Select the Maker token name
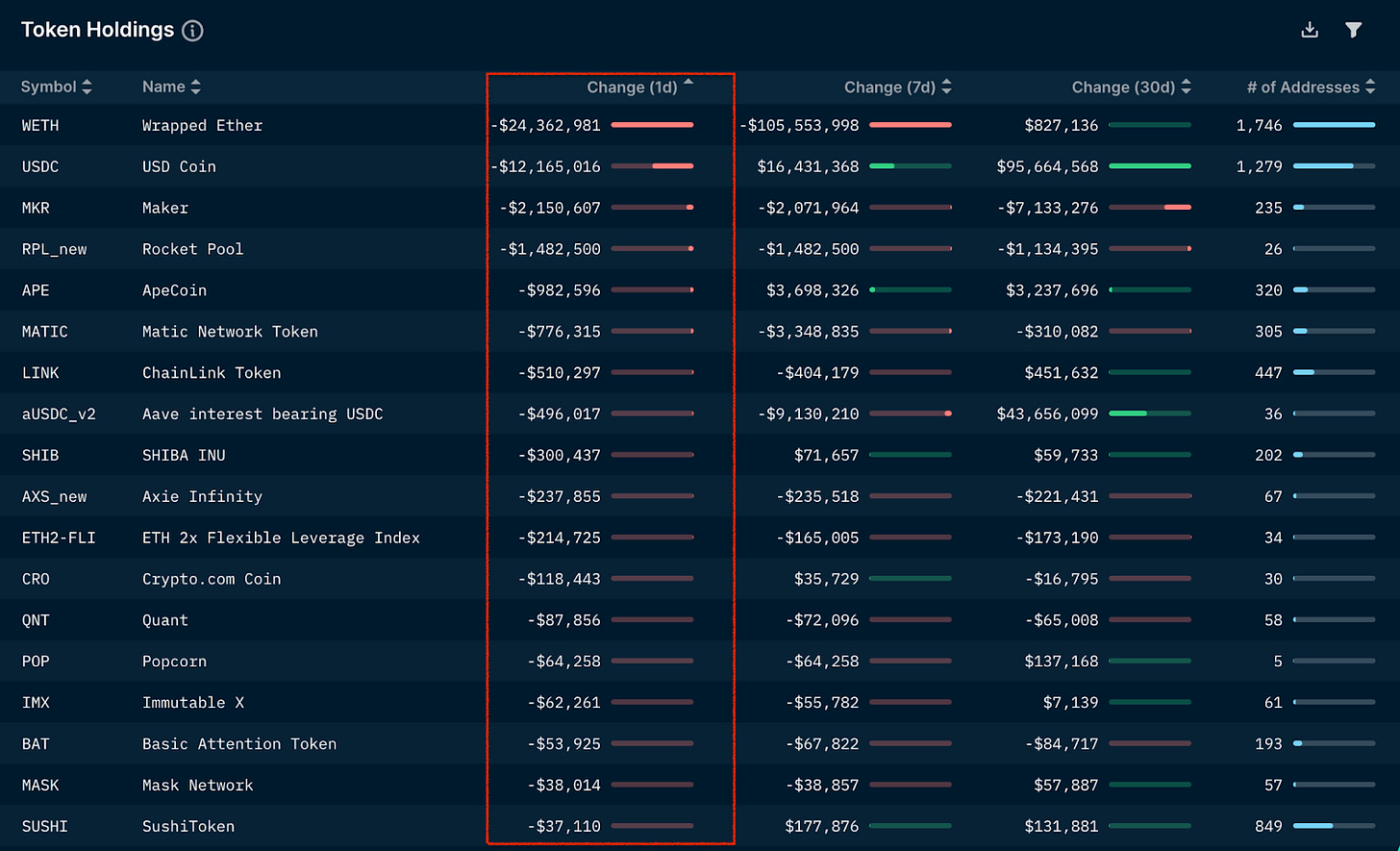1400x851 pixels. point(165,208)
